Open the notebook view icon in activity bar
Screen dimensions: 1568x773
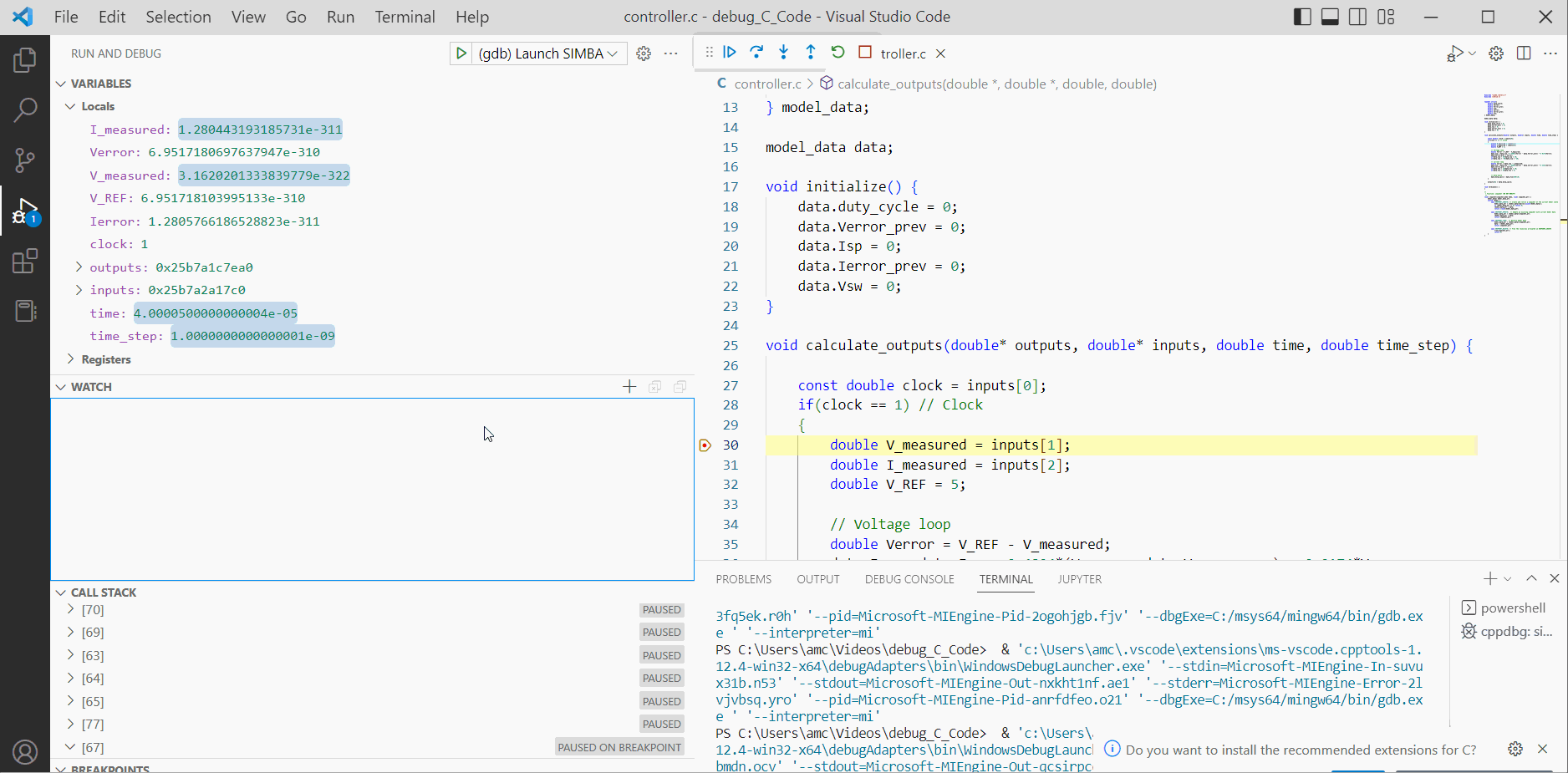click(25, 311)
